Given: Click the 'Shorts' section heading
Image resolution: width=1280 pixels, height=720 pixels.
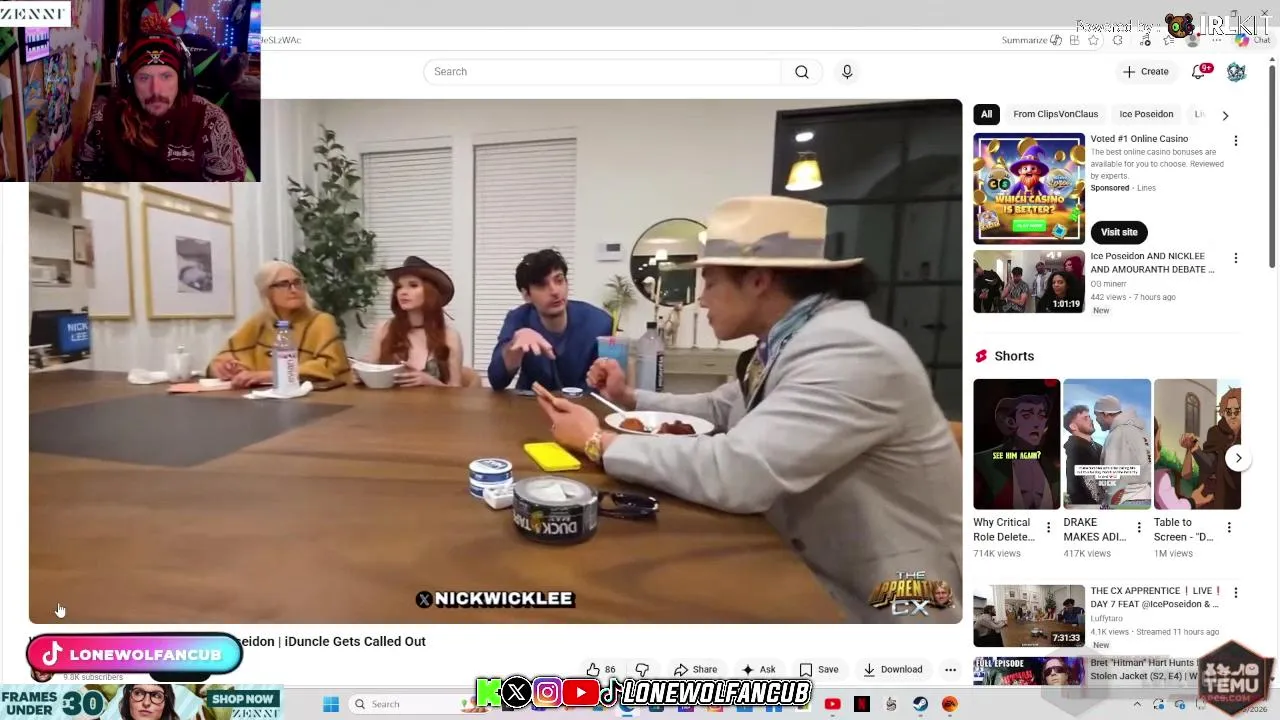Looking at the screenshot, I should (1014, 356).
